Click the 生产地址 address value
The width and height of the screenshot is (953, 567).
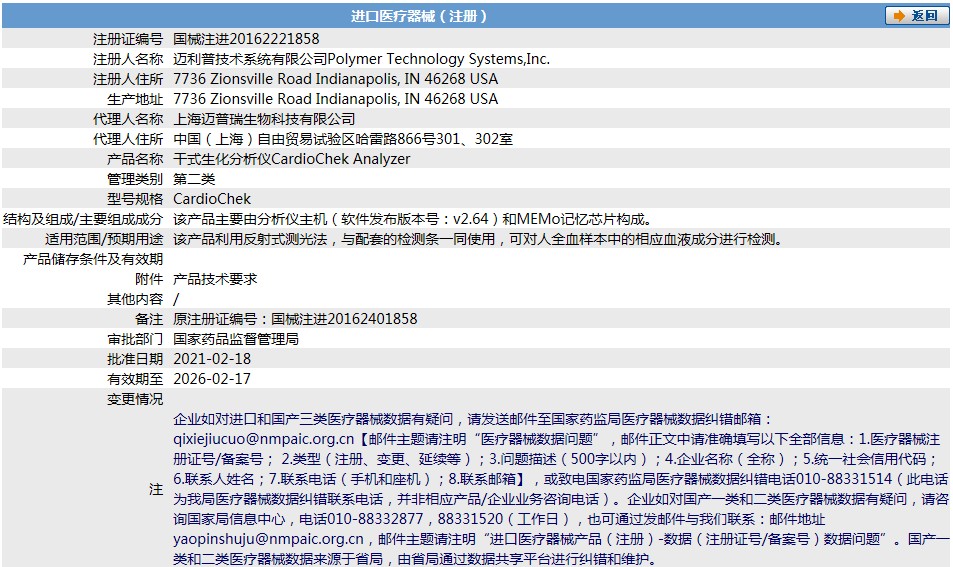point(335,99)
